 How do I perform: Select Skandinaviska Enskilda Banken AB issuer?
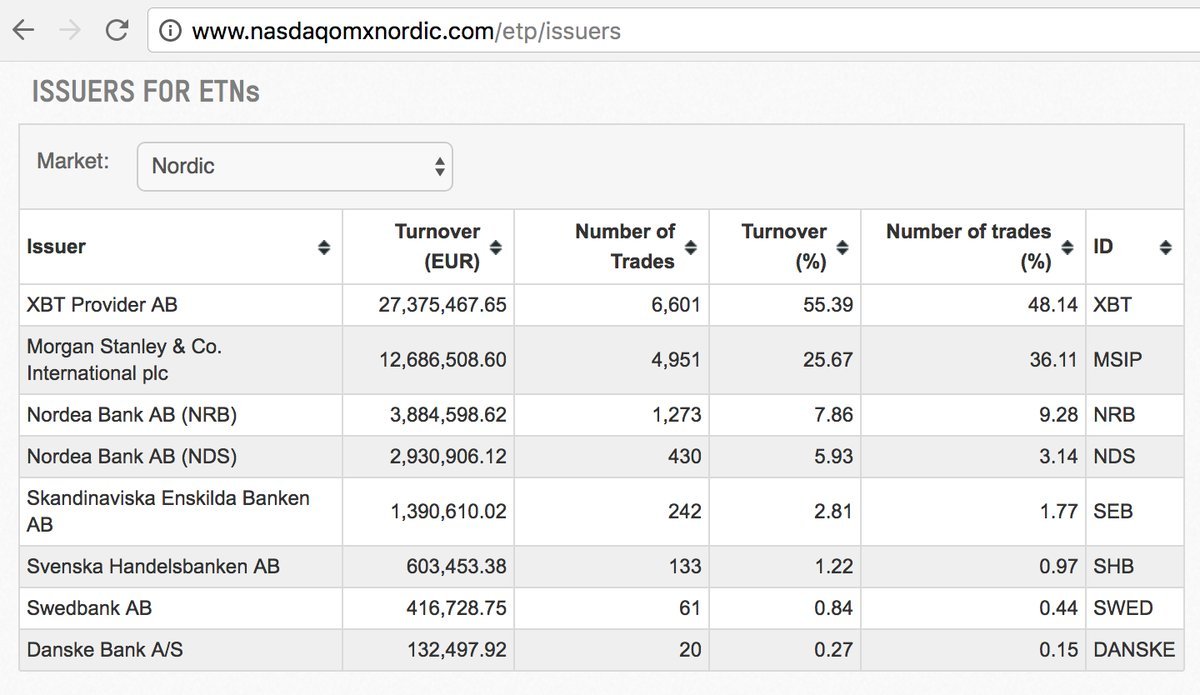pos(168,511)
